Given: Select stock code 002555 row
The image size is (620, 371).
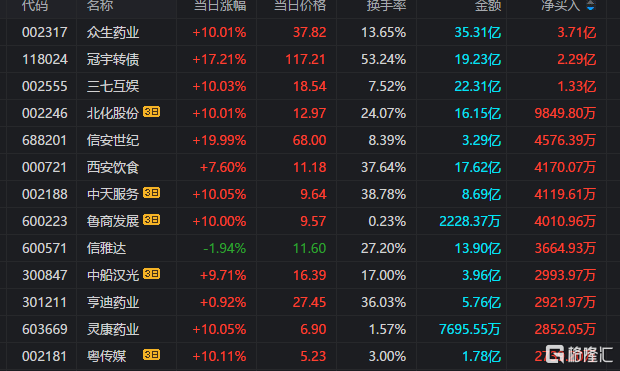Looking at the screenshot, I should (x=306, y=86).
